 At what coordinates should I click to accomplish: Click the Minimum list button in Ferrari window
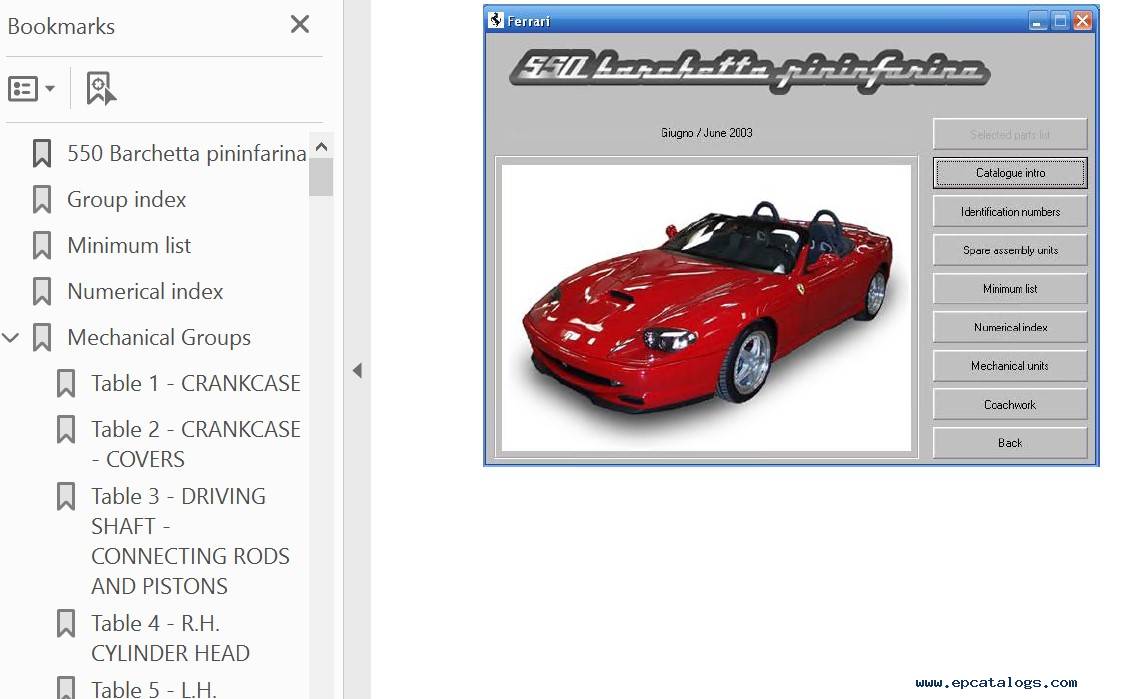pos(1010,288)
